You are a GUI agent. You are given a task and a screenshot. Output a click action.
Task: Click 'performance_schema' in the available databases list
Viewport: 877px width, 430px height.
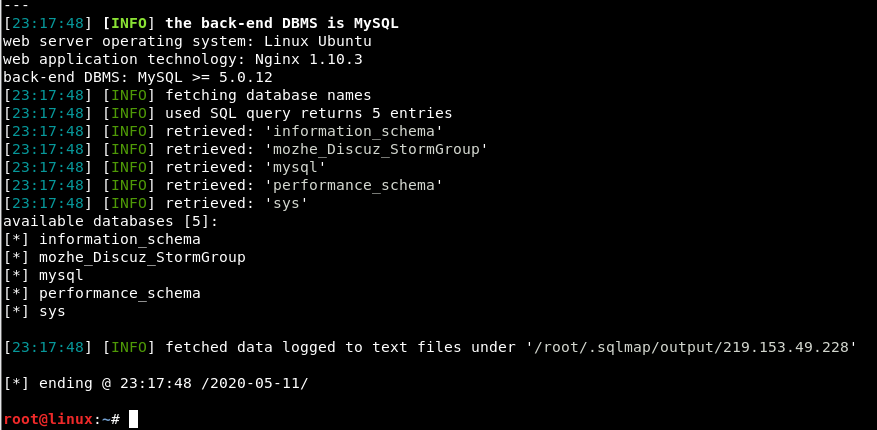pos(120,293)
